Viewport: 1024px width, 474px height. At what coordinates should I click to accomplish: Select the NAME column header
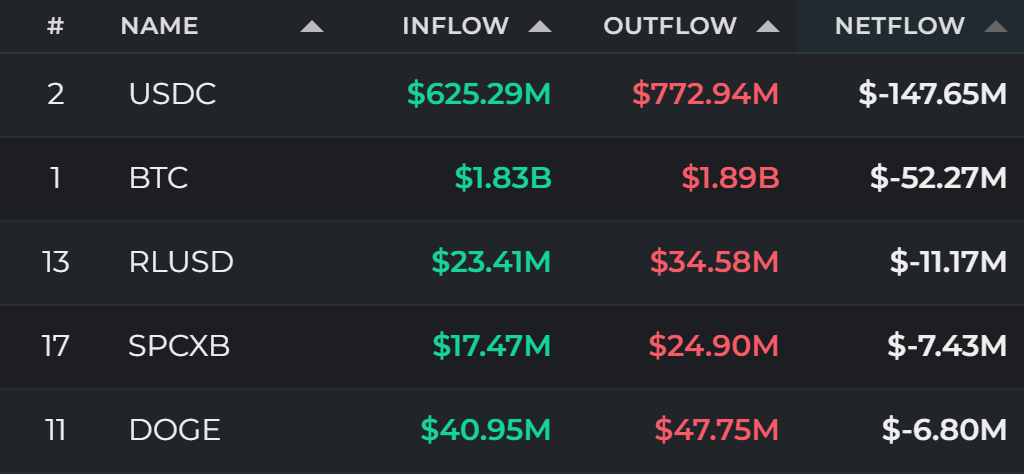[x=159, y=26]
